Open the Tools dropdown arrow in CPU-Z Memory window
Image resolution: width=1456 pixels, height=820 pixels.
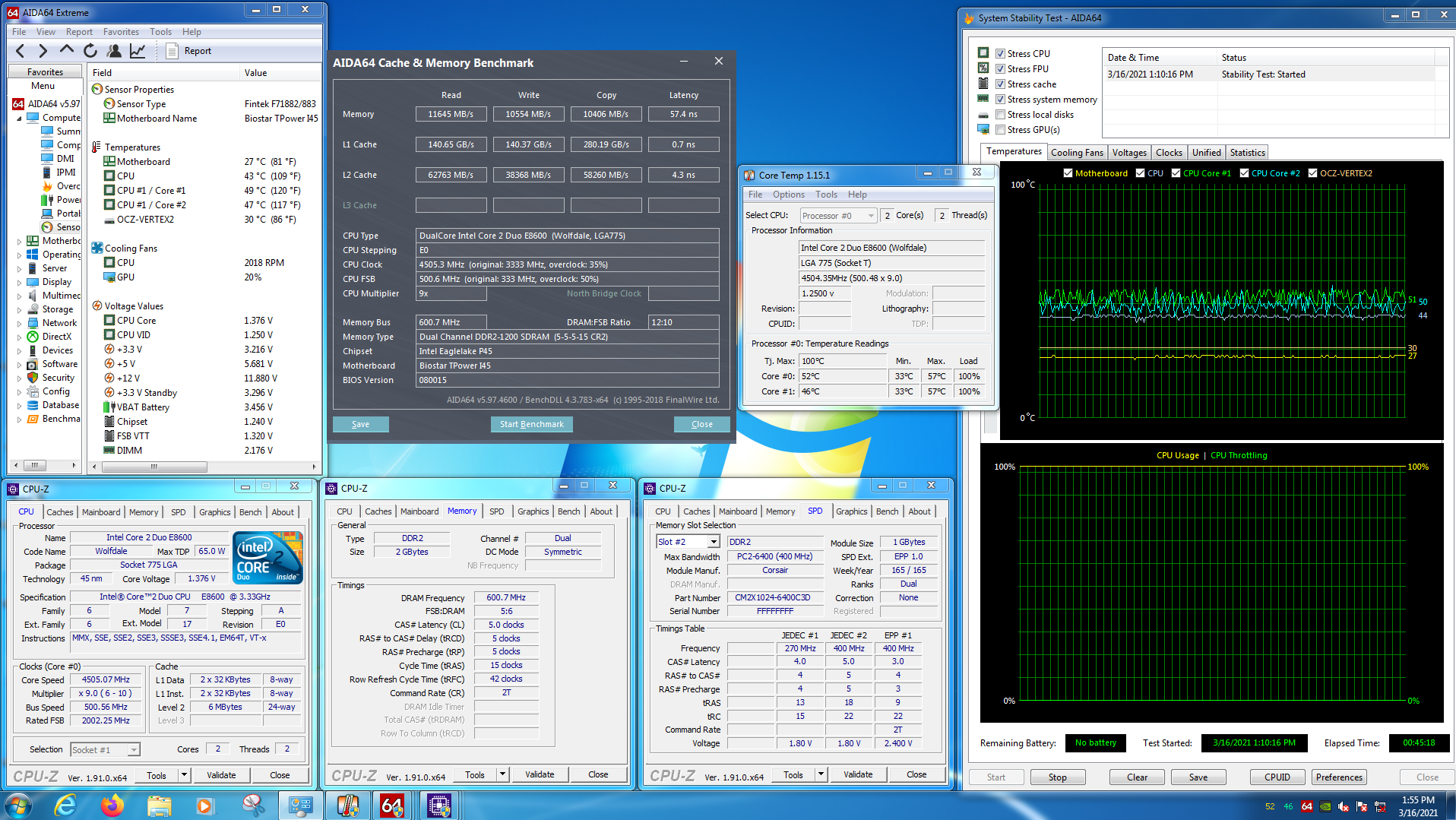(503, 774)
